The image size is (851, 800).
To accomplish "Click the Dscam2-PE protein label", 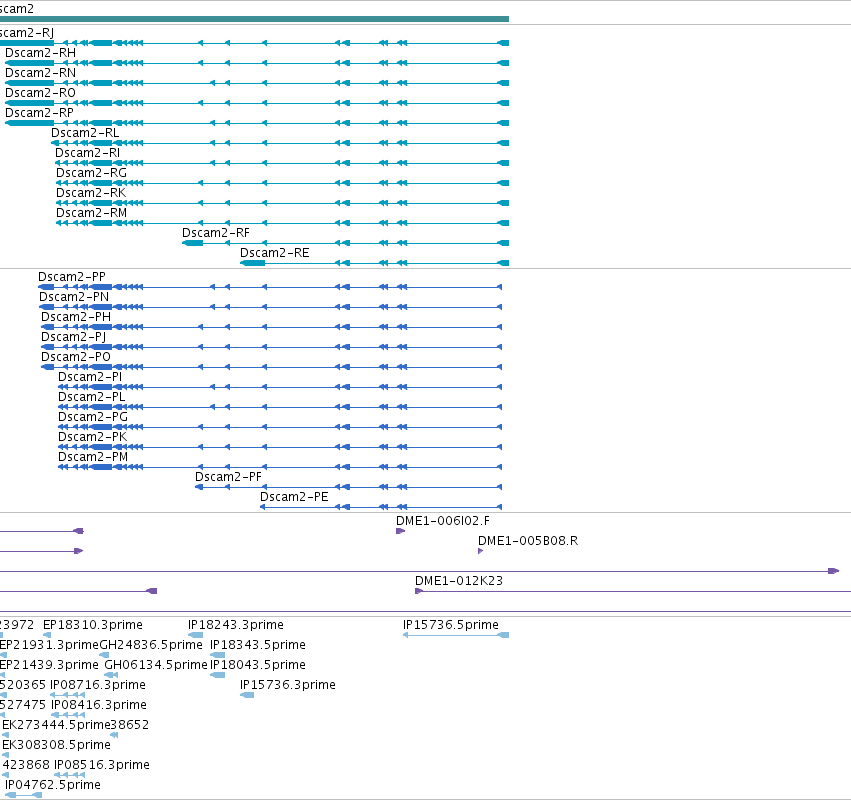I will tap(294, 497).
